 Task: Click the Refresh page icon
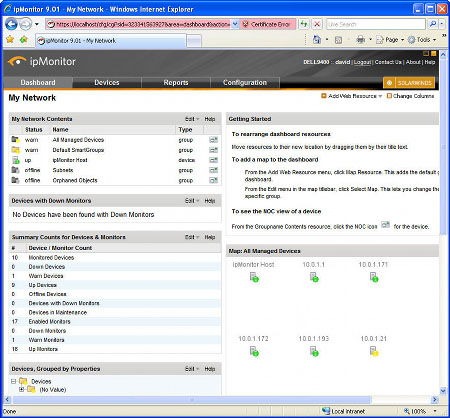tap(304, 24)
